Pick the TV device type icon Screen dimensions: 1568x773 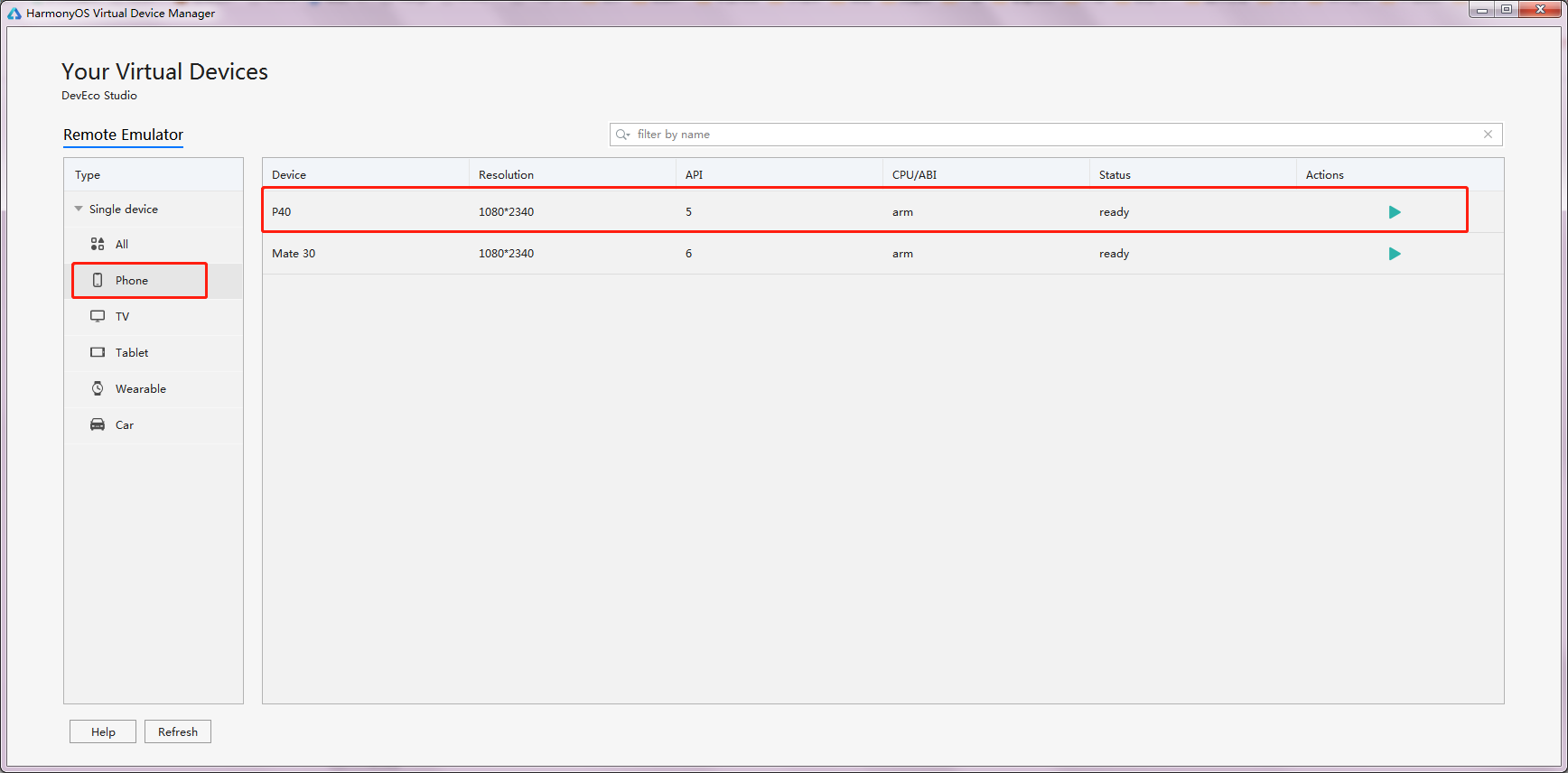pyautogui.click(x=98, y=316)
